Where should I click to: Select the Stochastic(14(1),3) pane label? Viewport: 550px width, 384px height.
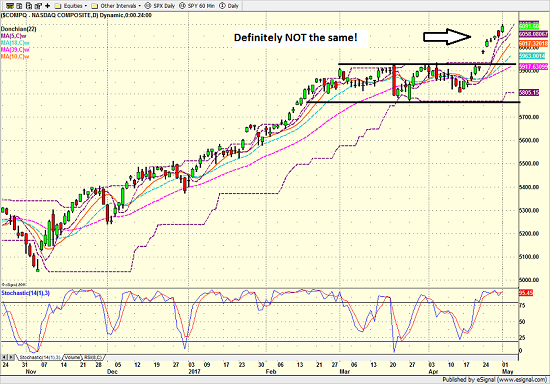coord(25,293)
